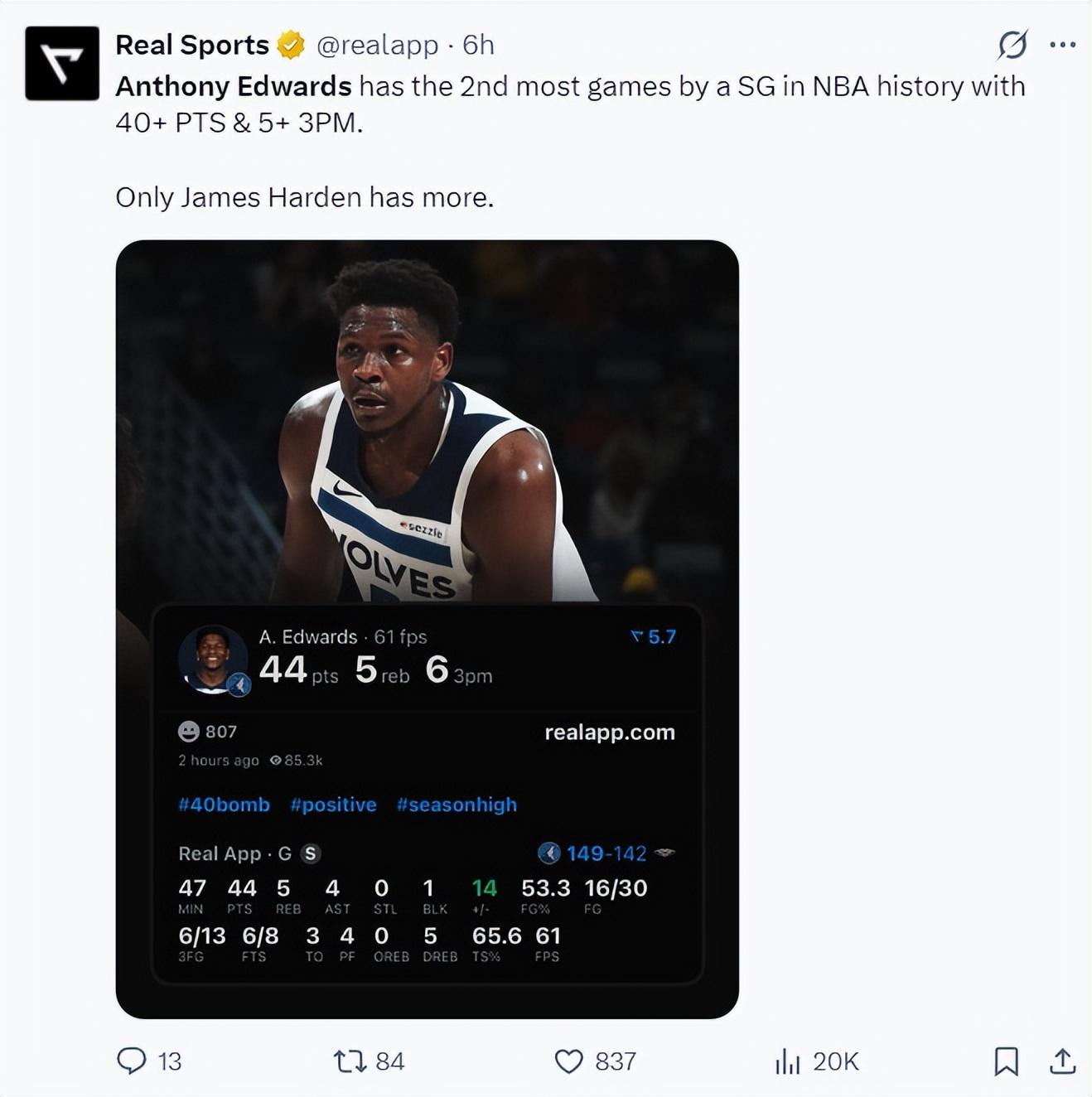Click the Grok slash icon

point(1012,45)
